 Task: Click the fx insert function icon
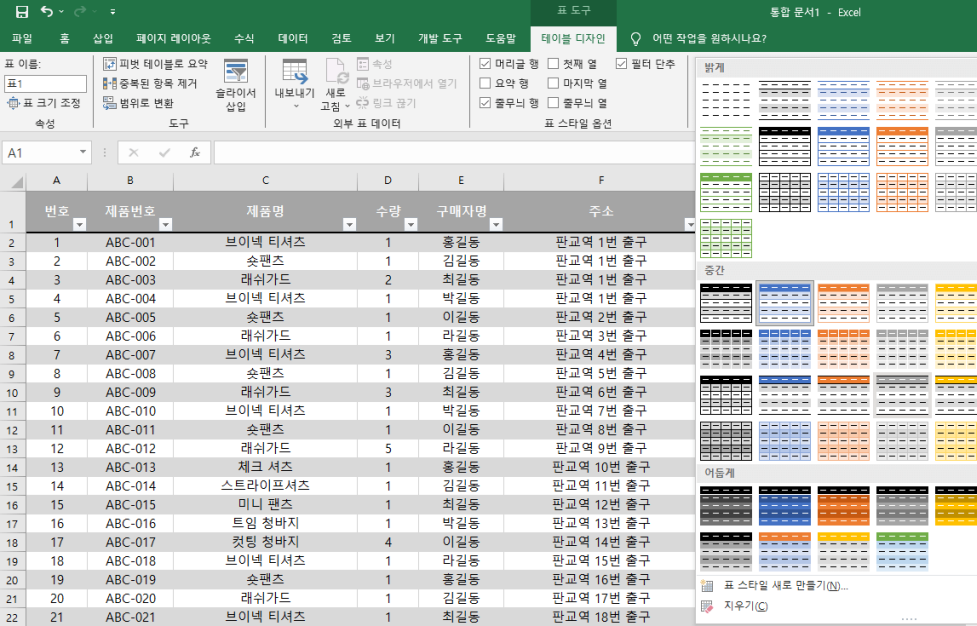[195, 153]
